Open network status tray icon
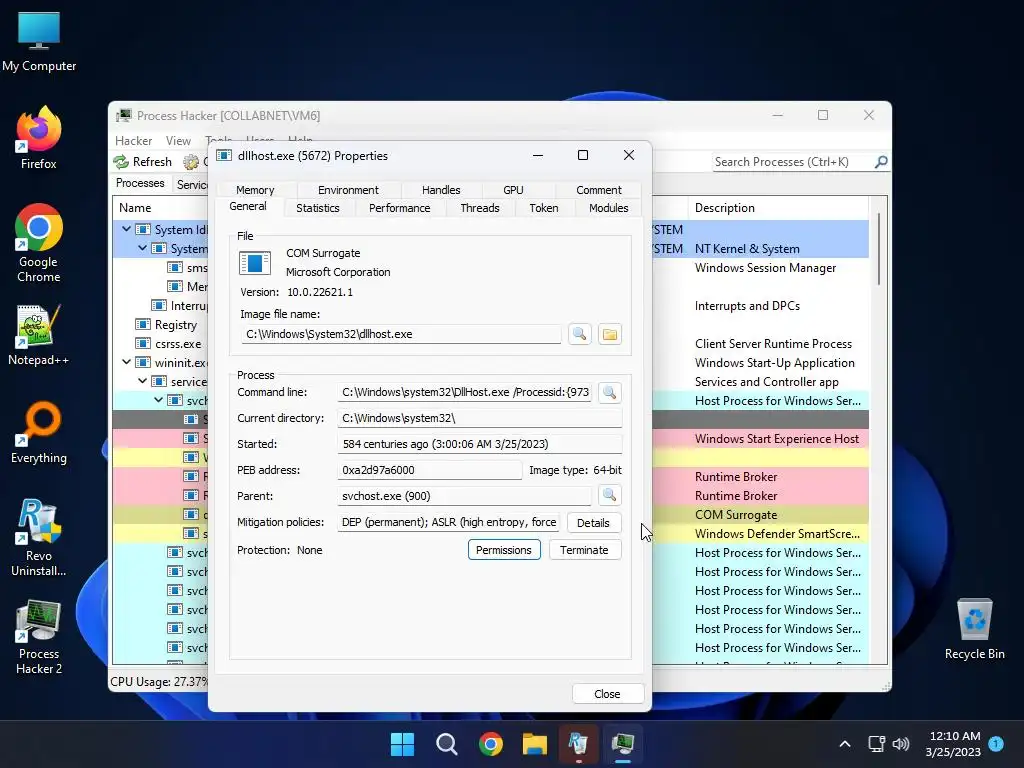Viewport: 1024px width, 768px height. pos(876,744)
